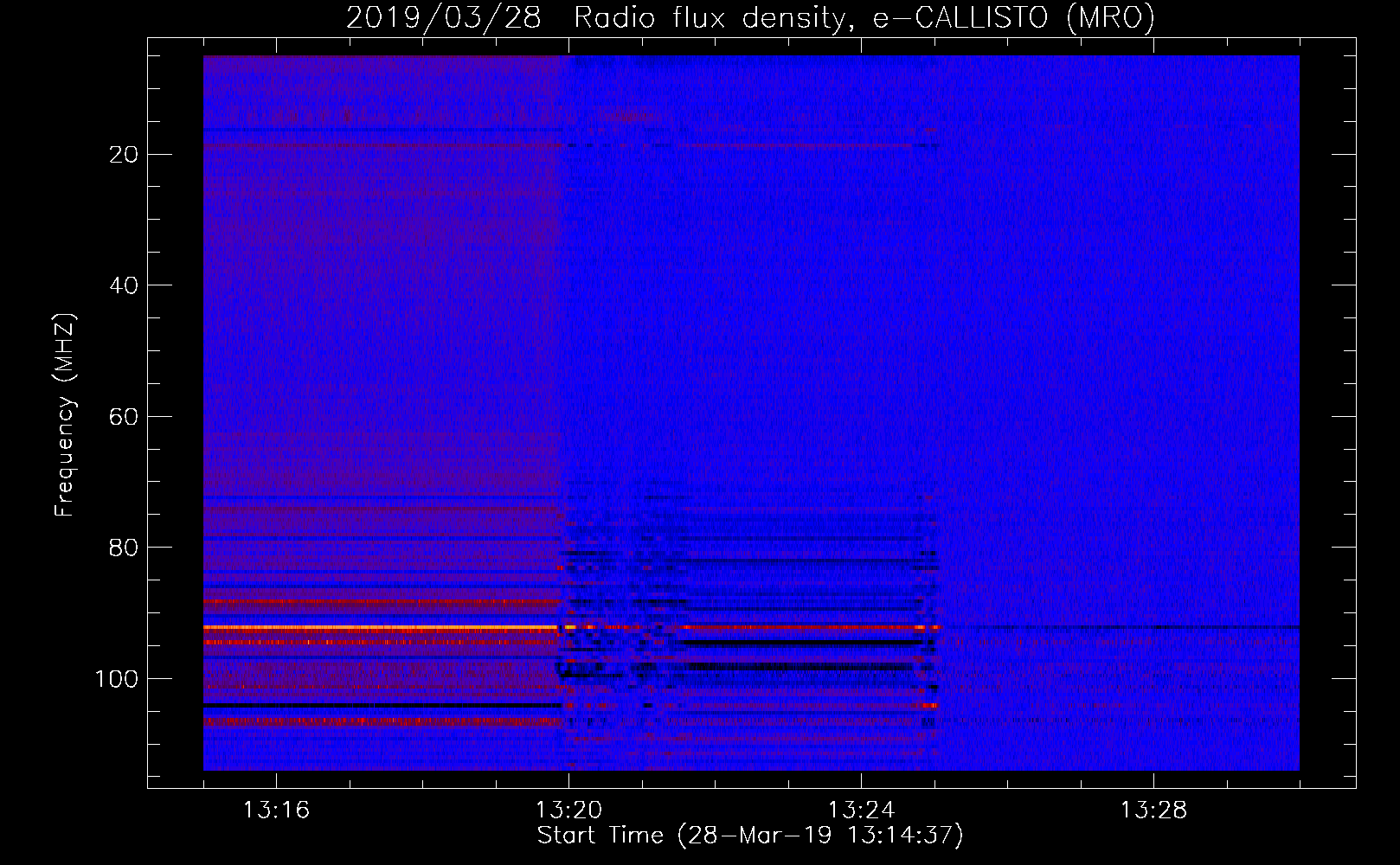Screen dimensions: 1400x865
Task: Click the bright yellow emission band near 92 MHz
Action: [x=381, y=626]
